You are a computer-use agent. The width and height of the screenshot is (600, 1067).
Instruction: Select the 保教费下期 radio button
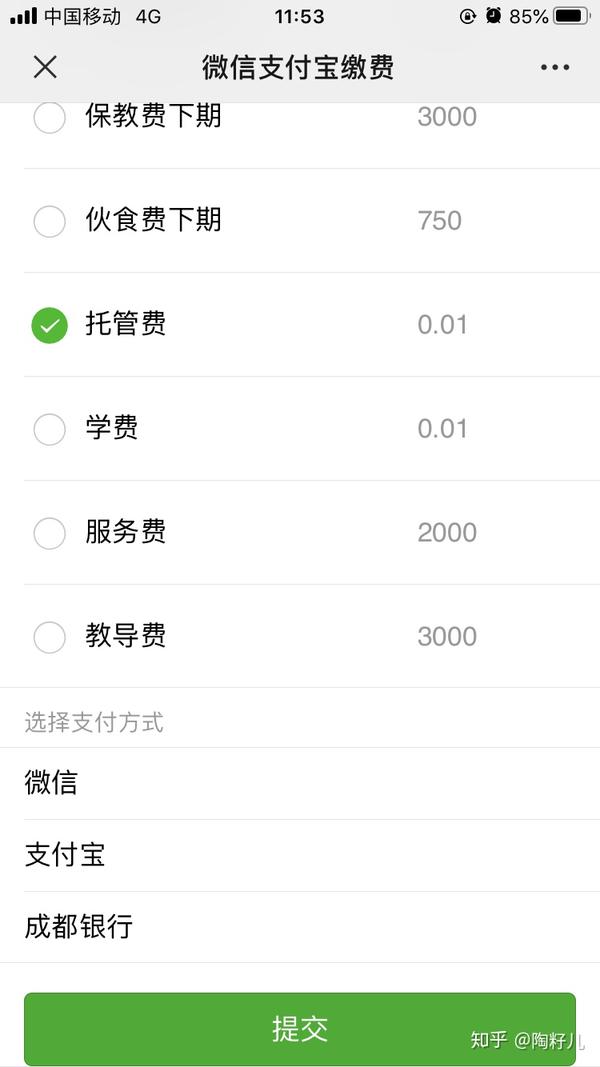point(49,117)
